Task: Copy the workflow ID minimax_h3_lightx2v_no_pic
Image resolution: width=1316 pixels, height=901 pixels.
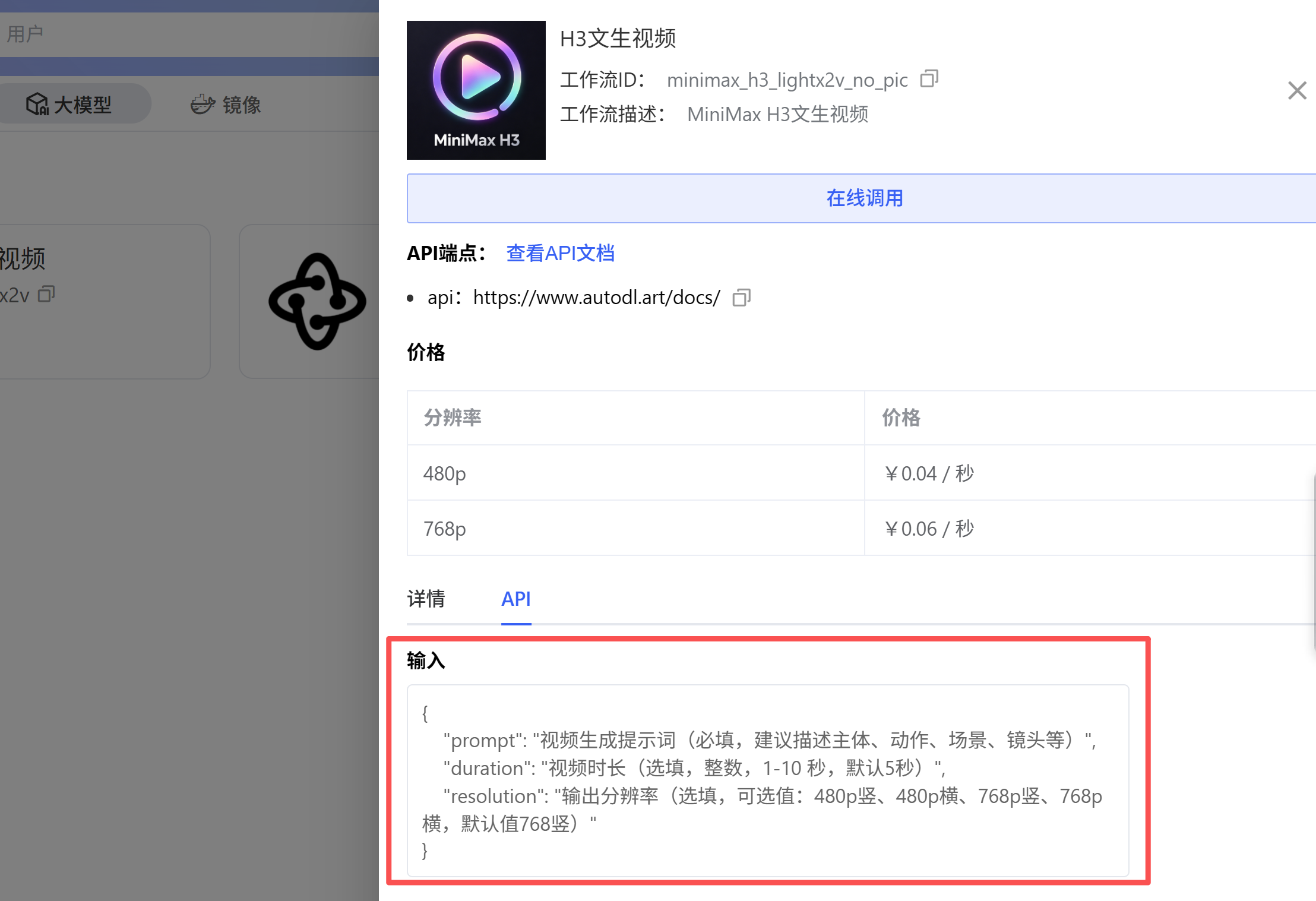Action: [929, 79]
